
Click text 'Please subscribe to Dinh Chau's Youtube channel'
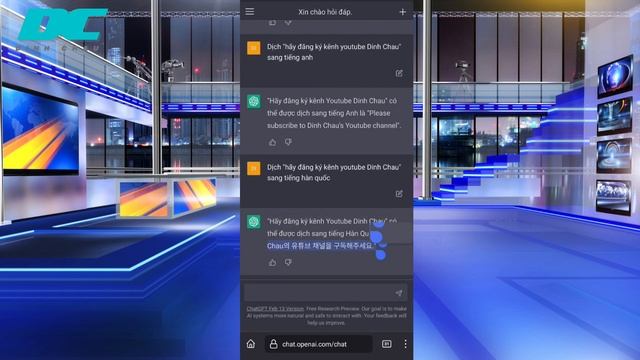pyautogui.click(x=334, y=119)
